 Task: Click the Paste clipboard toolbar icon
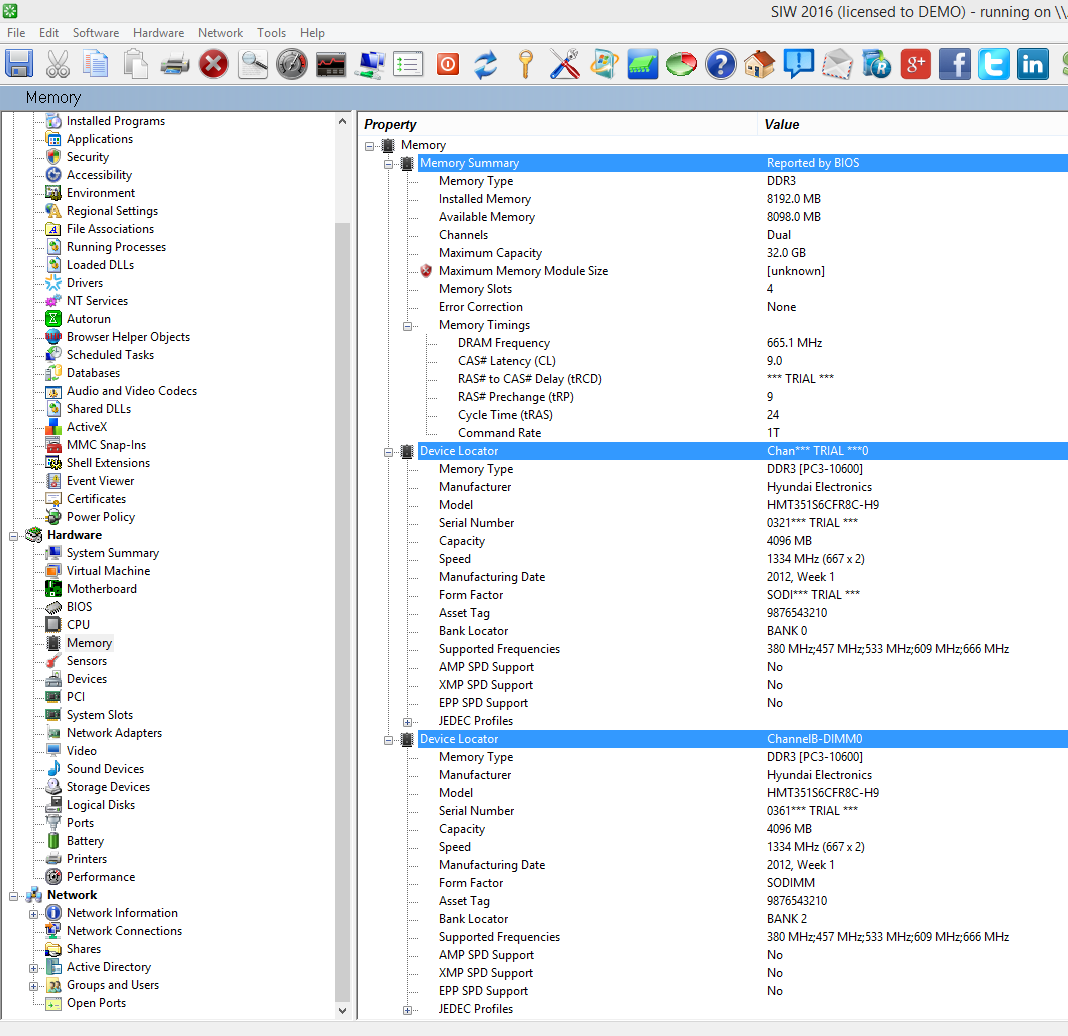pos(136,64)
